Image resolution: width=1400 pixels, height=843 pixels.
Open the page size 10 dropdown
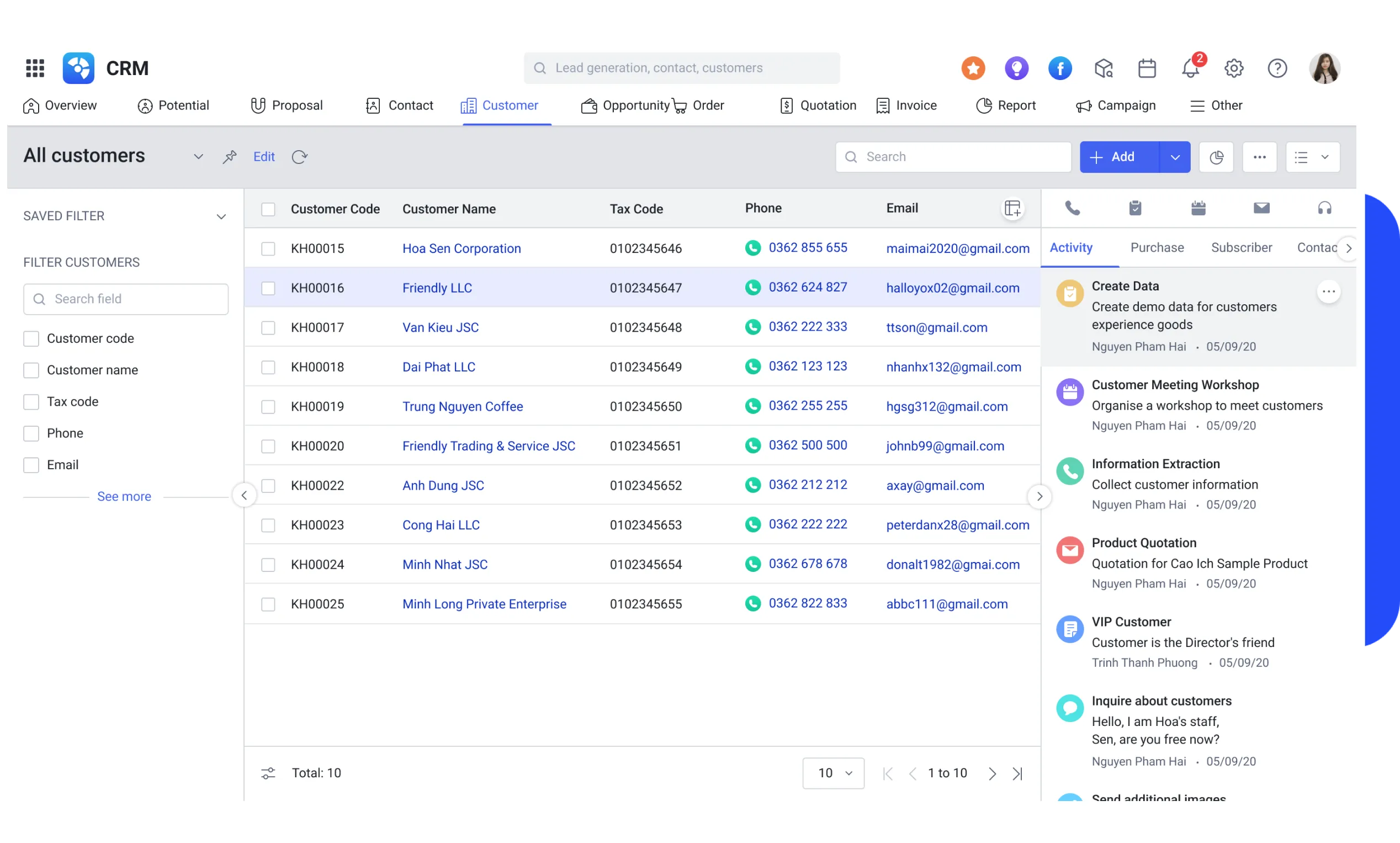[x=833, y=772]
